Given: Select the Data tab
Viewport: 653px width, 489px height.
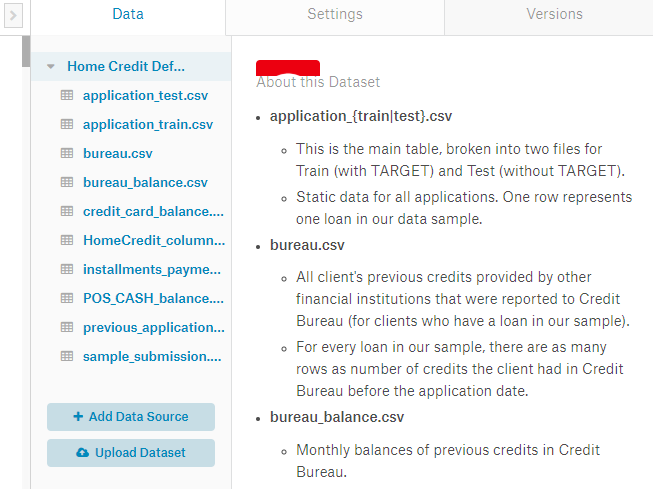Looking at the screenshot, I should [128, 15].
